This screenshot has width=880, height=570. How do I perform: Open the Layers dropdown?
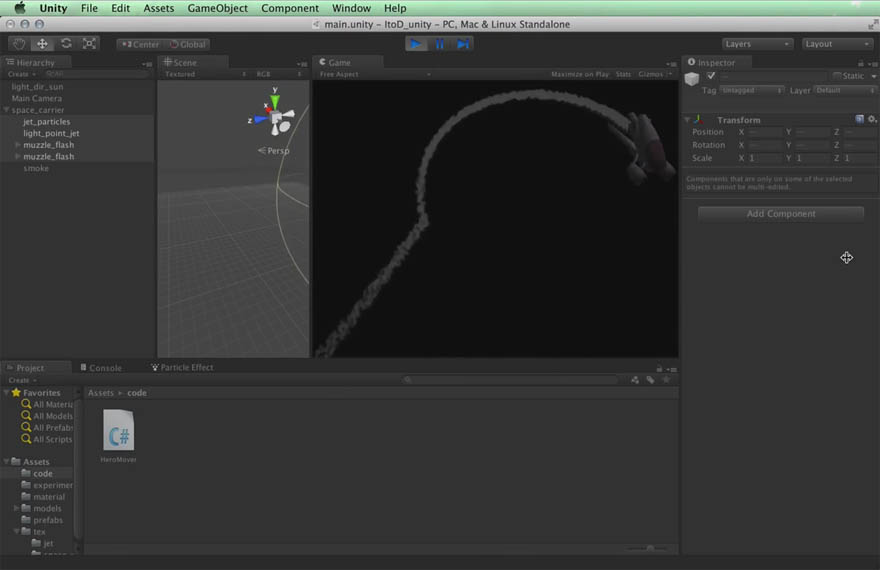[757, 44]
